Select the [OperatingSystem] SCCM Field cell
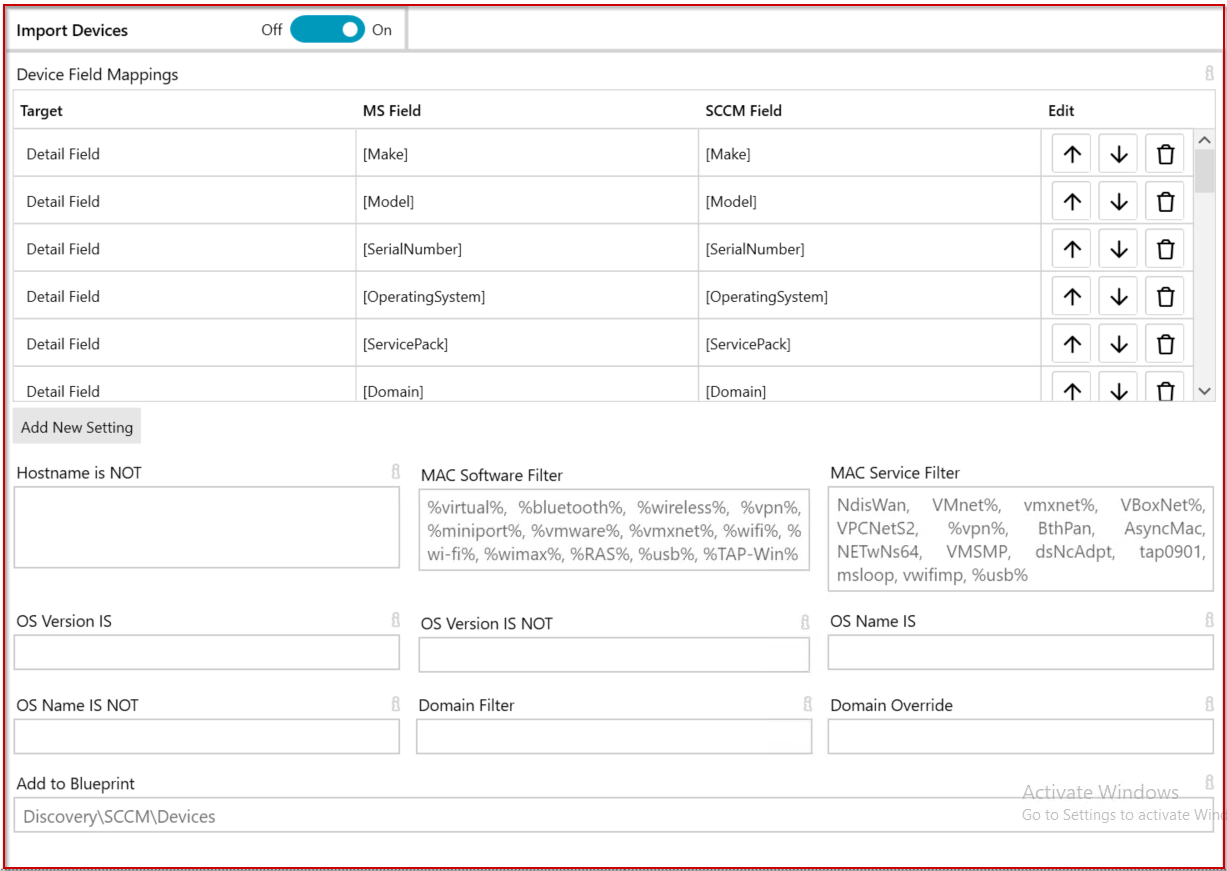This screenshot has height=871, width=1227. [870, 296]
